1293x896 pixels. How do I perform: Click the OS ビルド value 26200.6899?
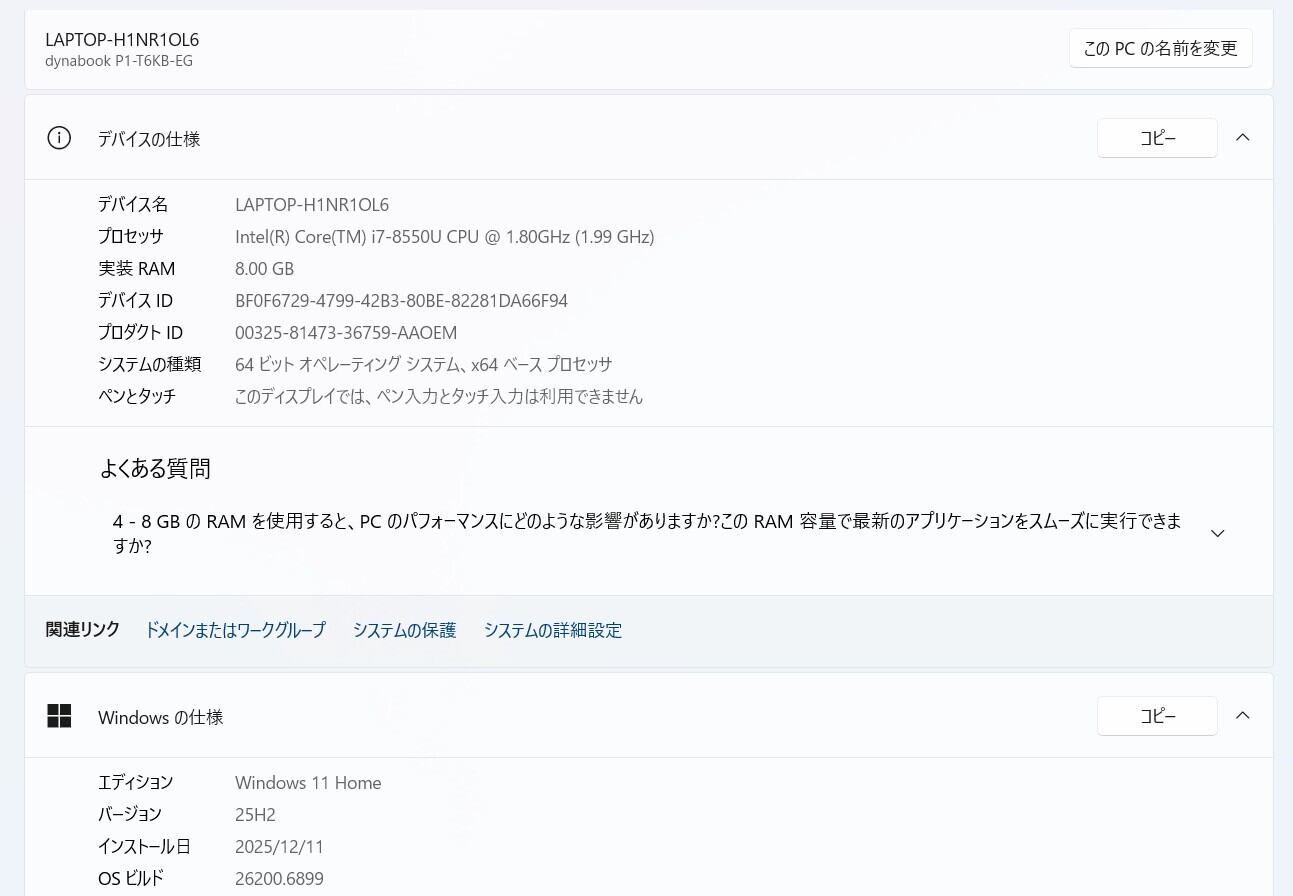click(x=279, y=879)
